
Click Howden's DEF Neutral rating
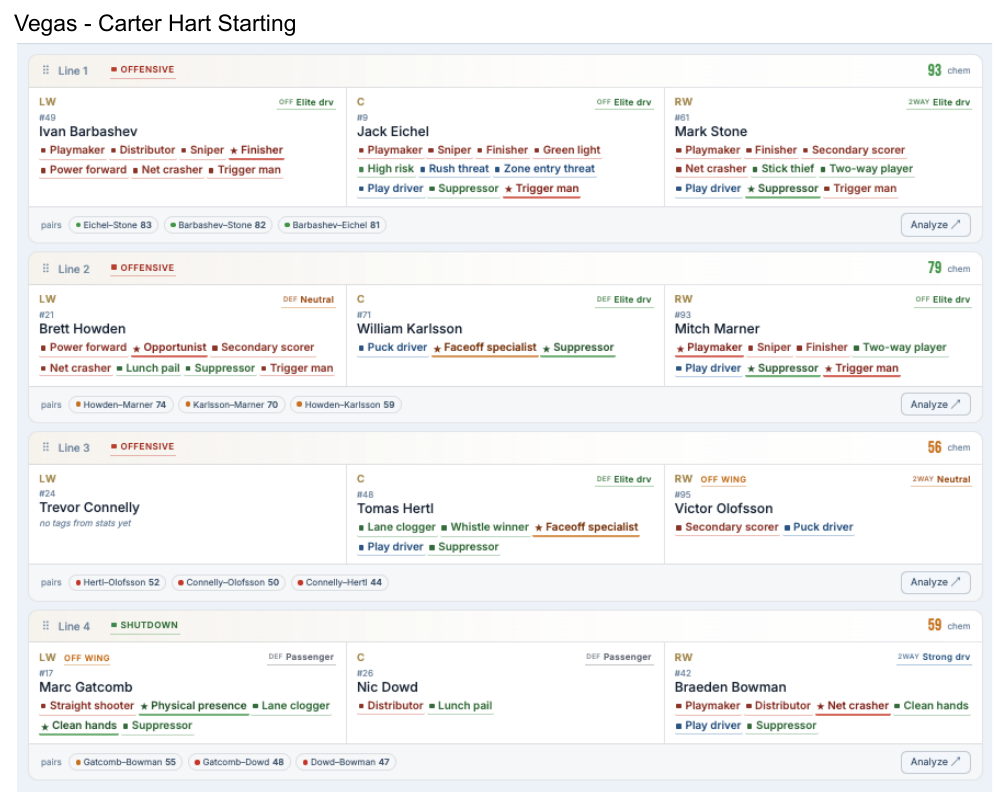(x=308, y=300)
